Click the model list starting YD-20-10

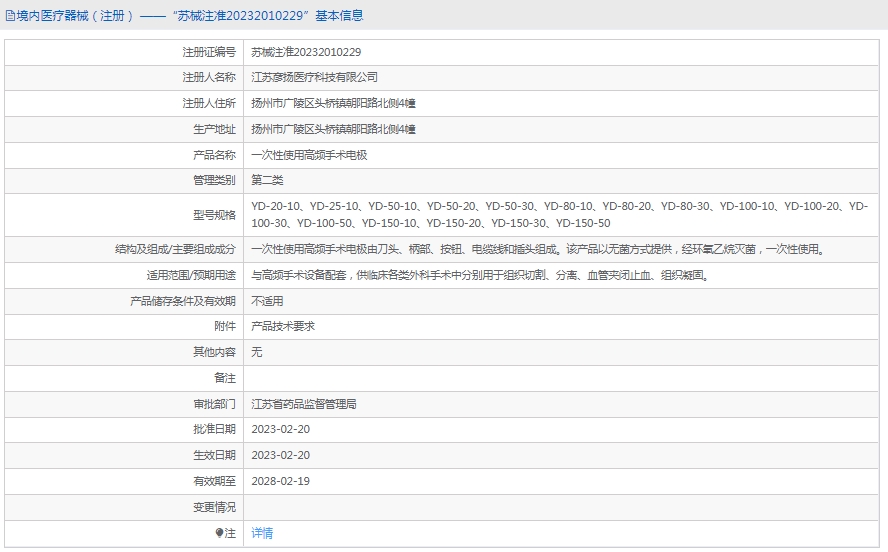coord(560,215)
